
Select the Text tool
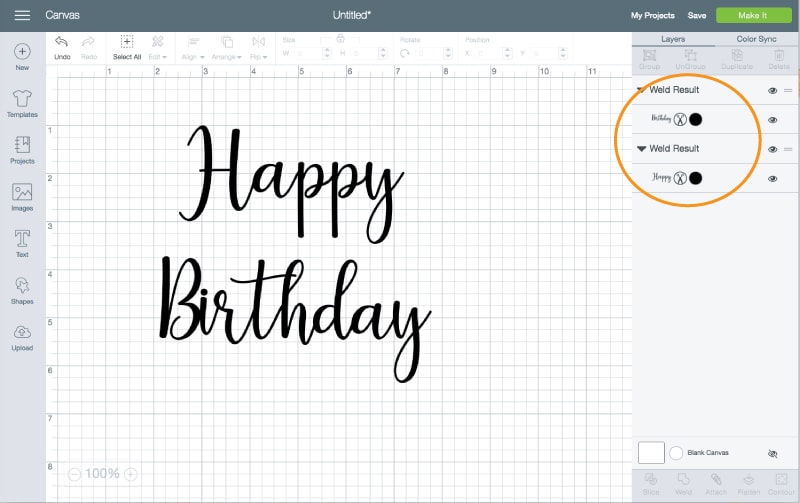tap(22, 238)
